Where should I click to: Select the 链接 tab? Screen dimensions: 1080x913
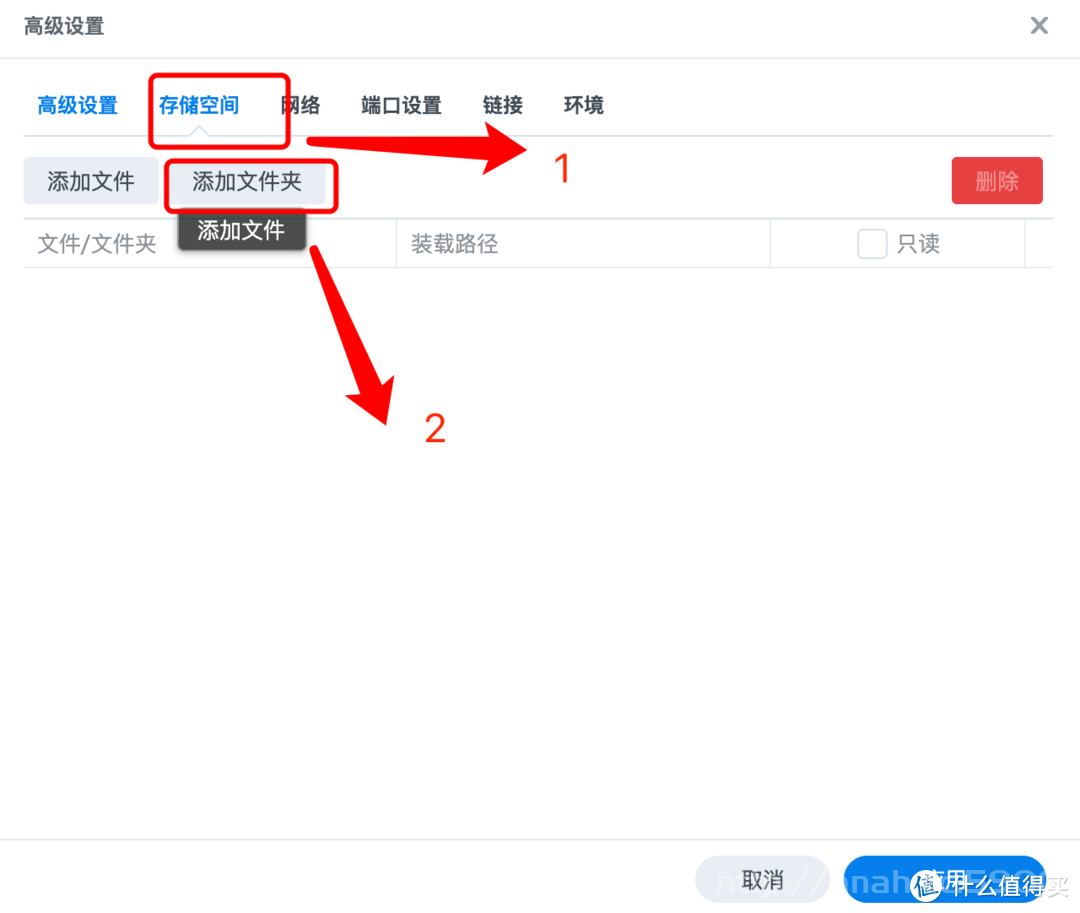coord(503,105)
